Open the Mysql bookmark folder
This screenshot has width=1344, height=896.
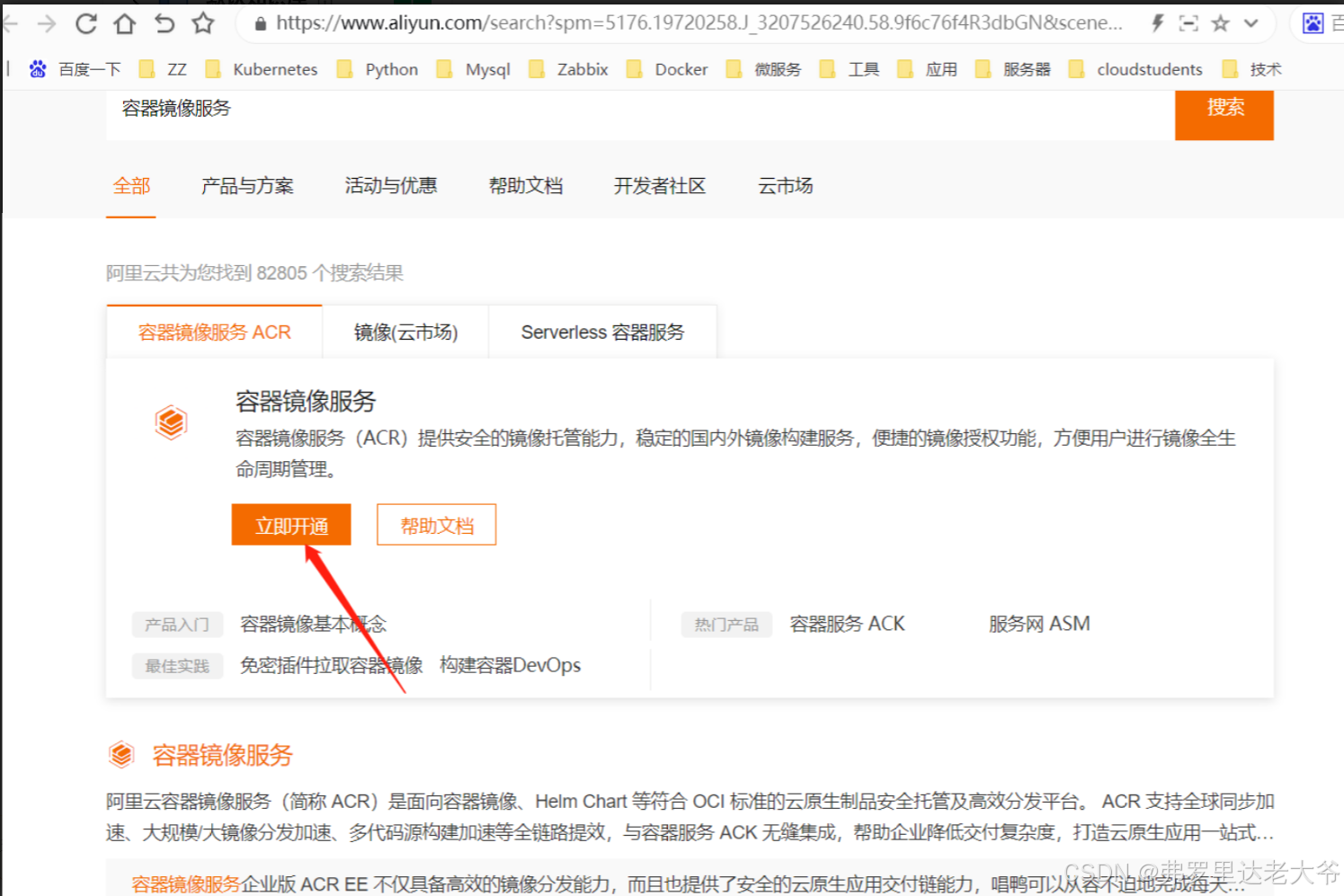[474, 69]
